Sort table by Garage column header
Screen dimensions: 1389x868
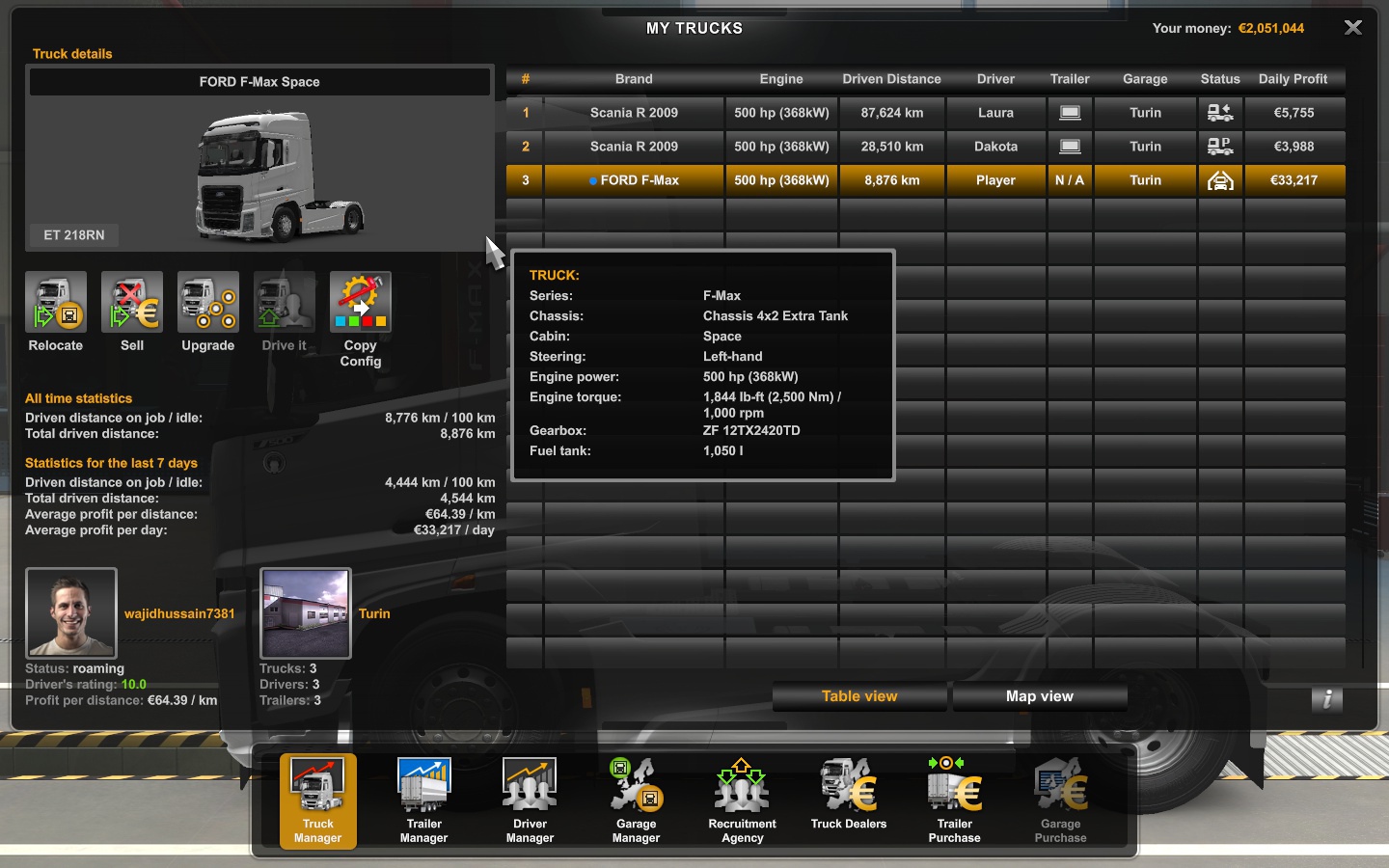pos(1145,79)
